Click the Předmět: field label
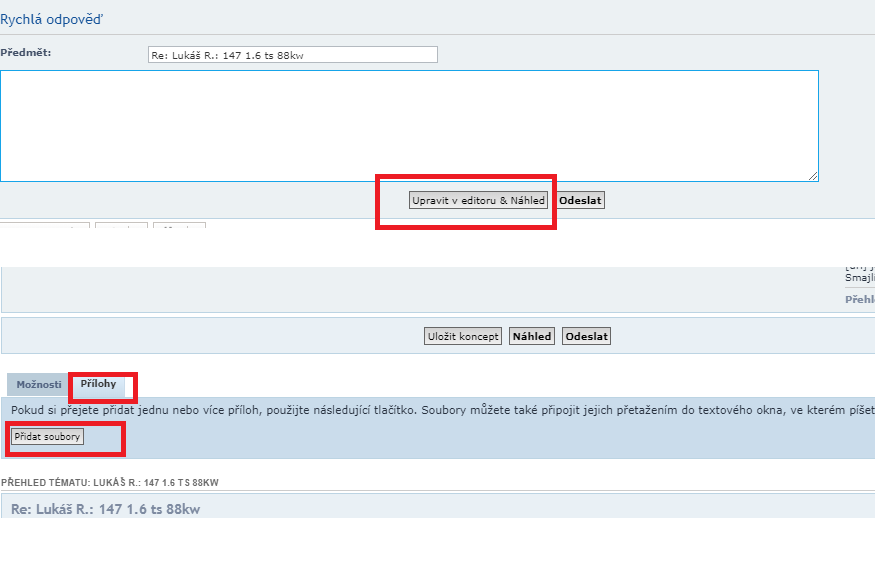This screenshot has height=586, width=875. (x=26, y=52)
